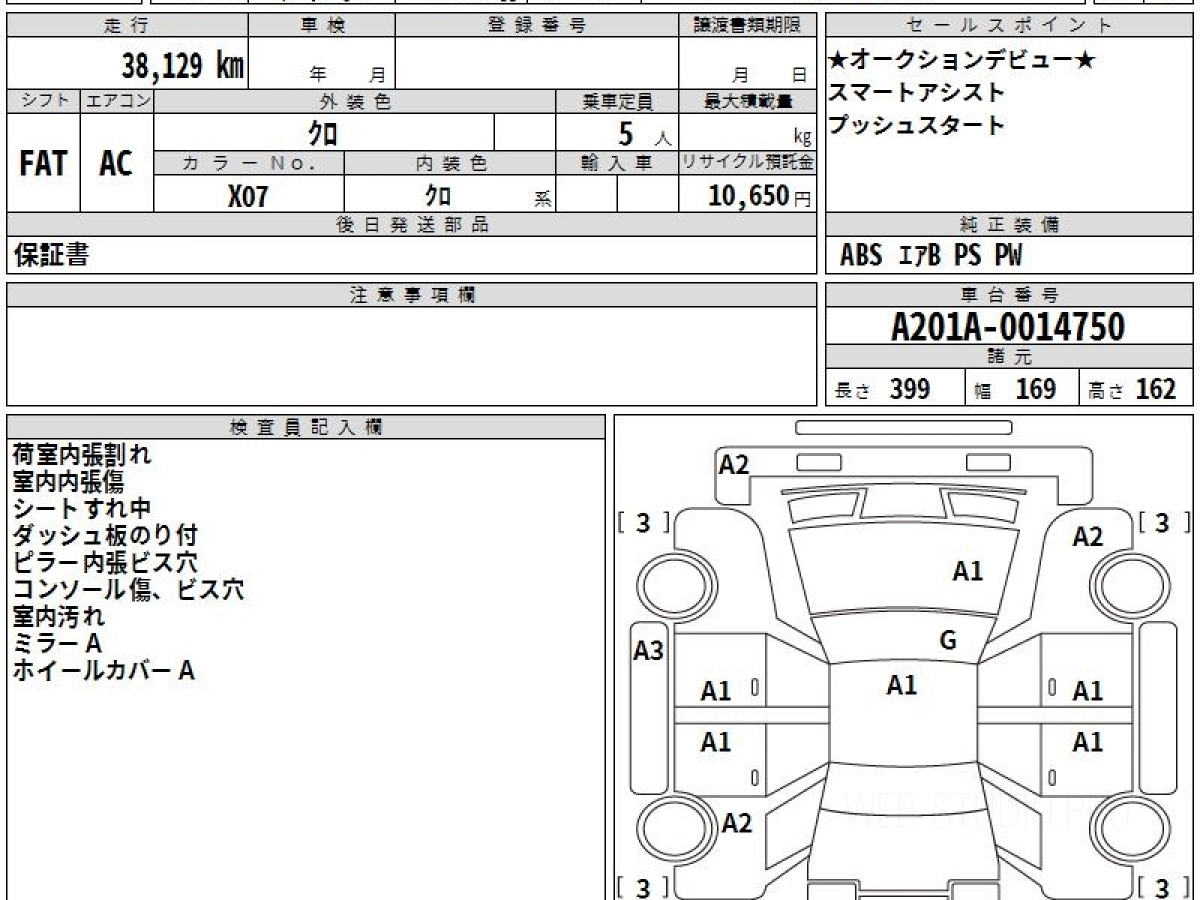
Task: Click the 諸元 header
Action: pyautogui.click(x=1010, y=357)
